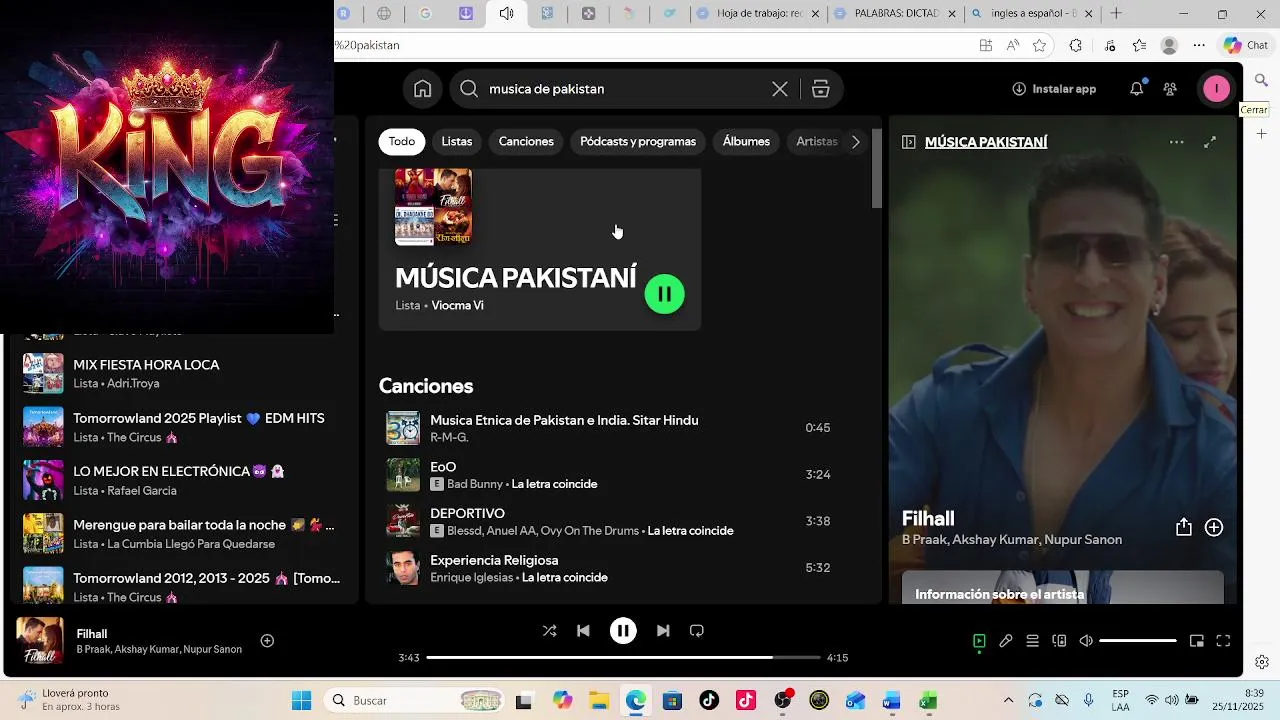Open notifications bell icon

1136,89
